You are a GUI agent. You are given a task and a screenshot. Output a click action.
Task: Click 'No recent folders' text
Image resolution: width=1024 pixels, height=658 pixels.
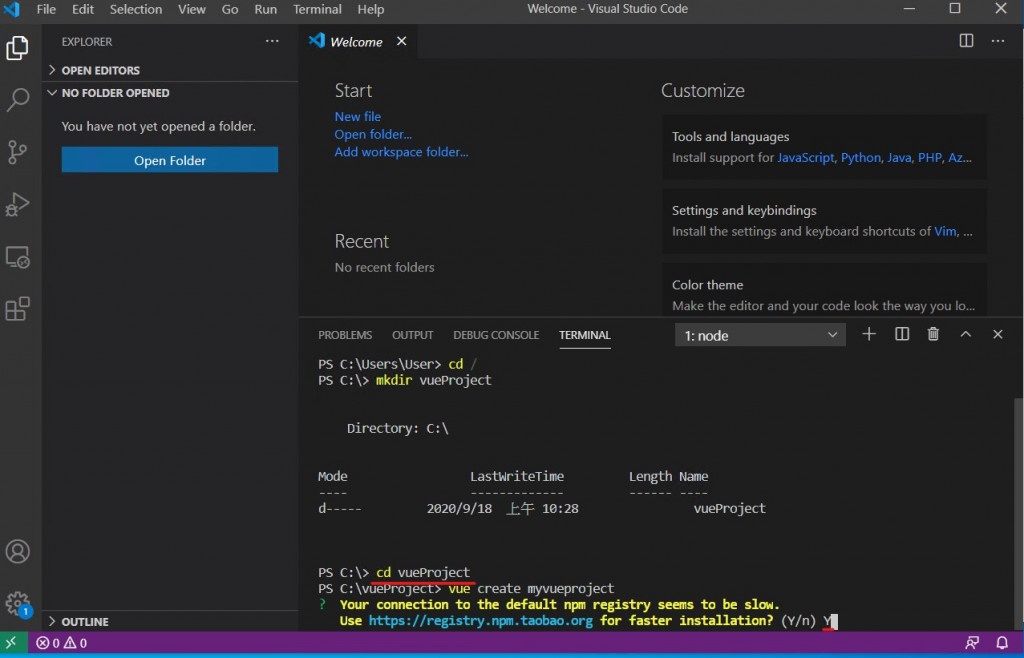coord(385,267)
